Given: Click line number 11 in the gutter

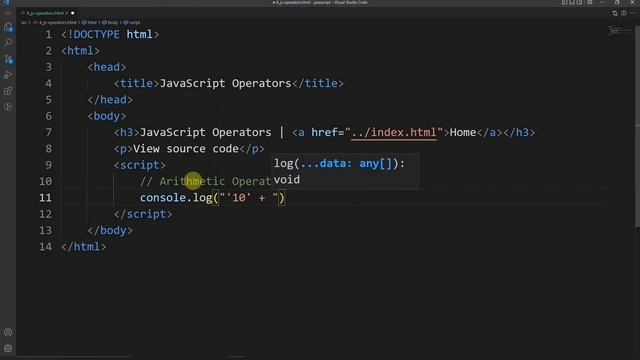Looking at the screenshot, I should pyautogui.click(x=45, y=198).
